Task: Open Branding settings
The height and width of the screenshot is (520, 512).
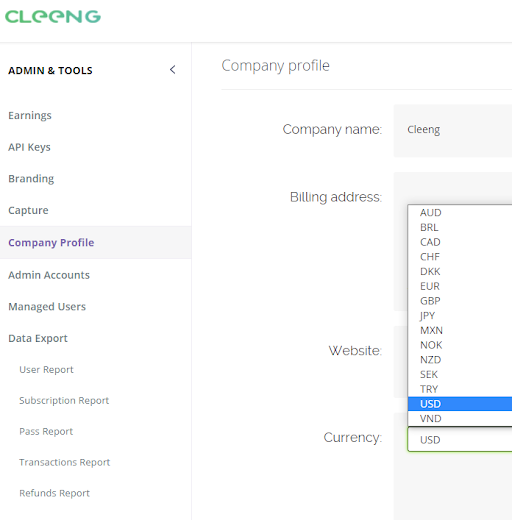Action: point(31,179)
